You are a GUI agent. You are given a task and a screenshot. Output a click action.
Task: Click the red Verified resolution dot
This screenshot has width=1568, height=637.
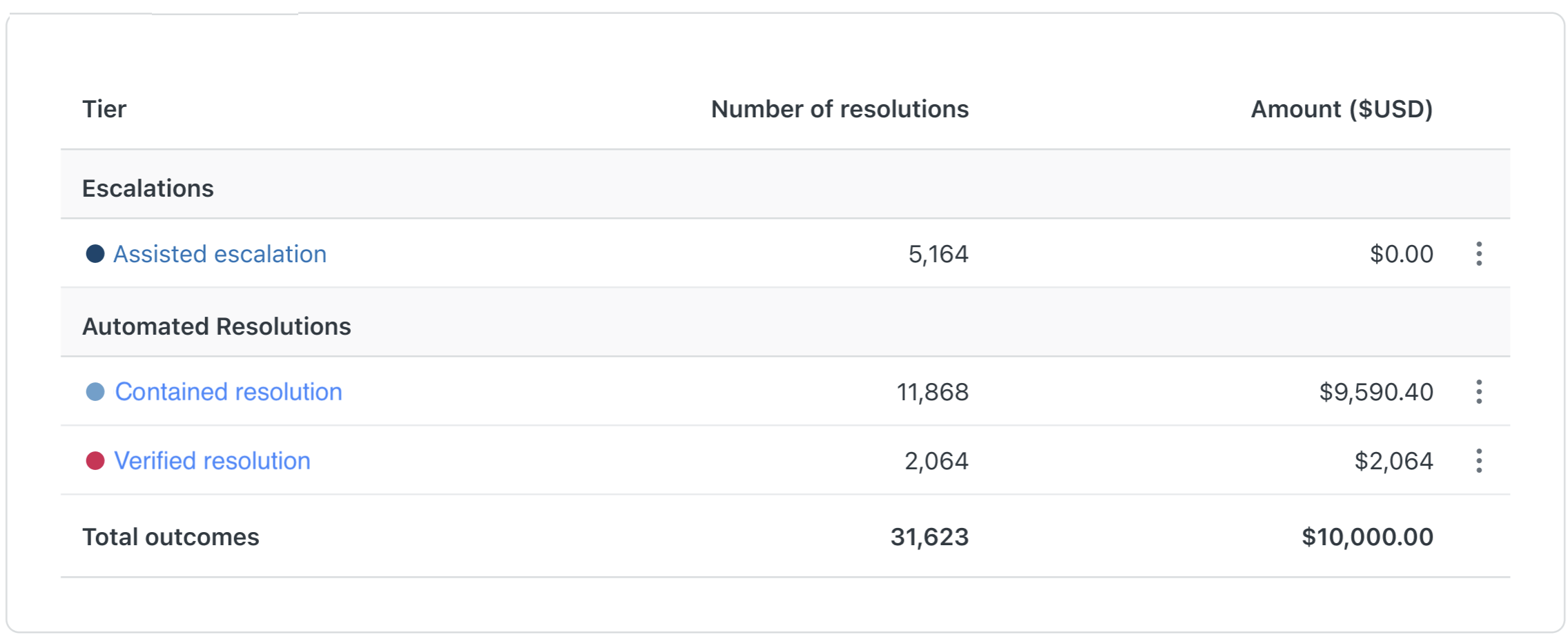(x=95, y=461)
